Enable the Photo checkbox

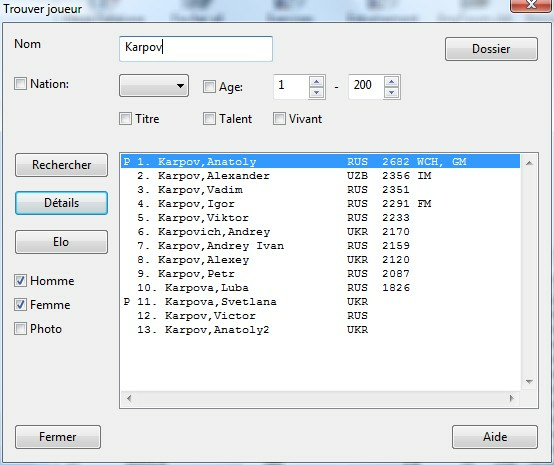coord(20,329)
